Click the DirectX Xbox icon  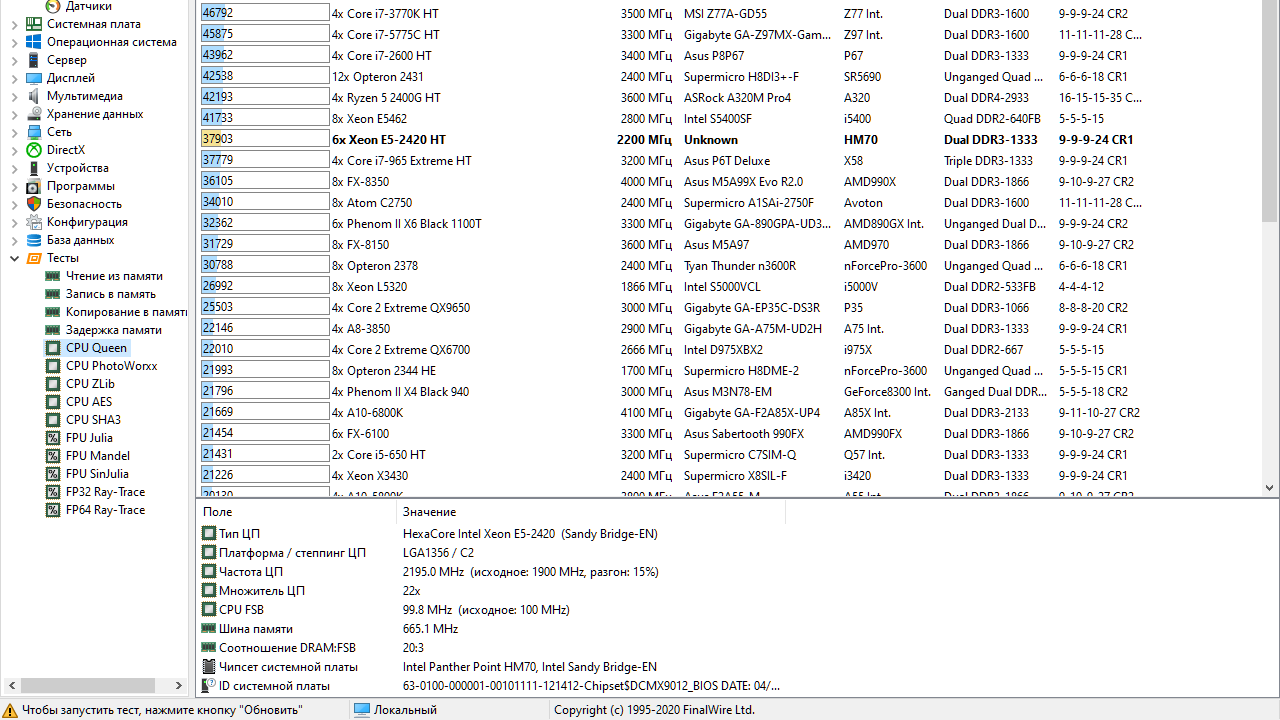click(34, 150)
